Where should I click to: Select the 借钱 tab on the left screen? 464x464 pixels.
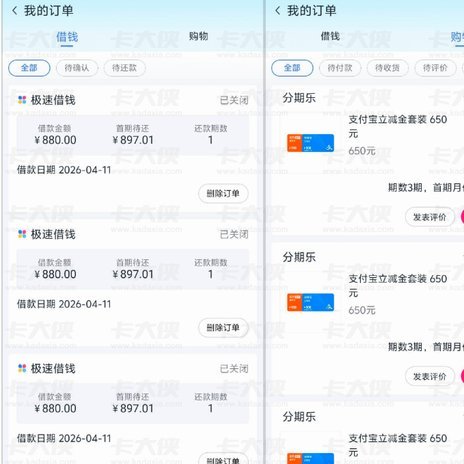click(67, 37)
